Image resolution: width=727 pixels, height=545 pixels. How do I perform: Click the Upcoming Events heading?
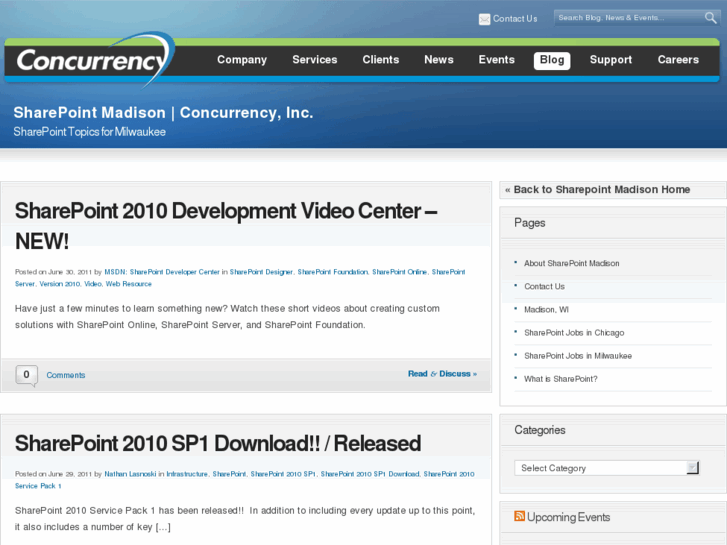(x=568, y=517)
